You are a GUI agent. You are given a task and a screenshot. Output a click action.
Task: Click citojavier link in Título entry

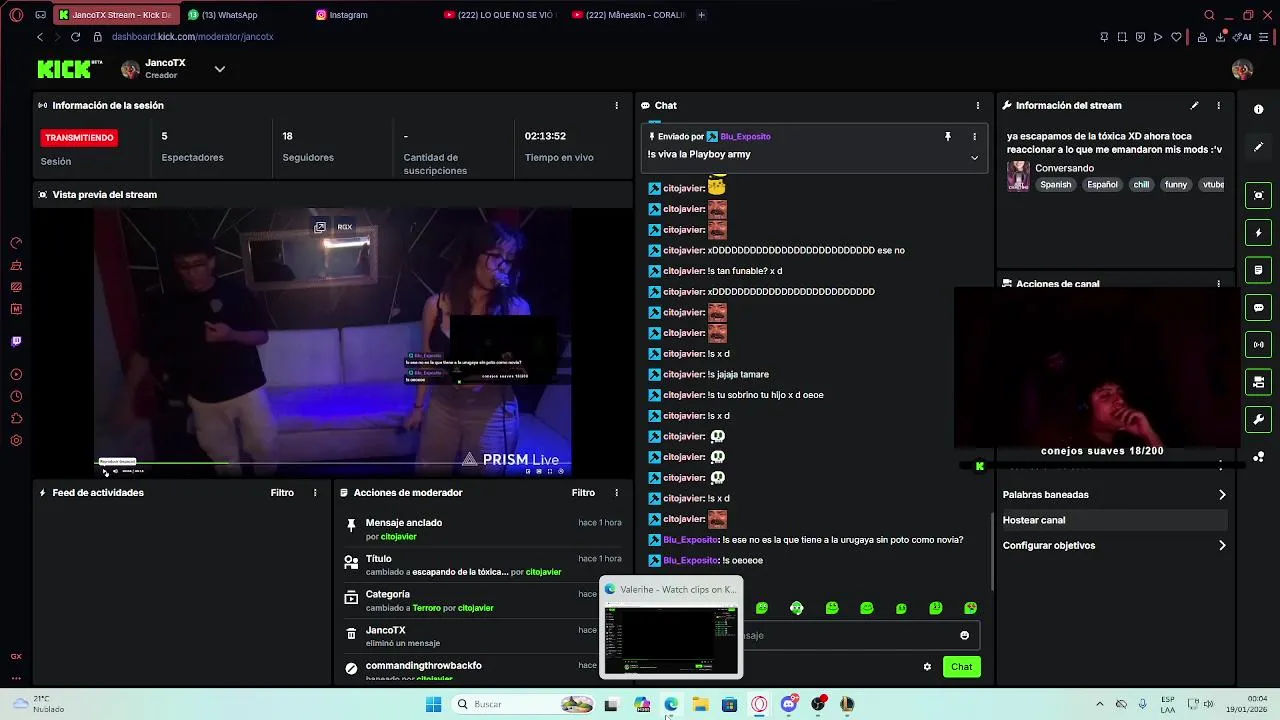coord(543,572)
